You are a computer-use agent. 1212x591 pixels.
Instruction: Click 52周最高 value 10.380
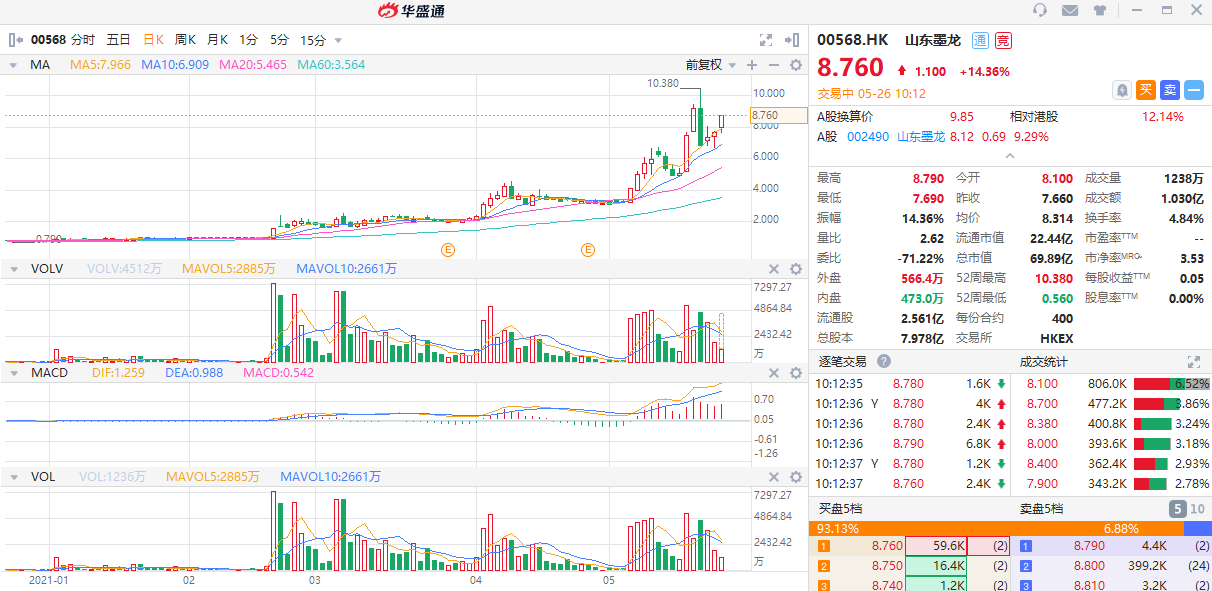[1056, 278]
